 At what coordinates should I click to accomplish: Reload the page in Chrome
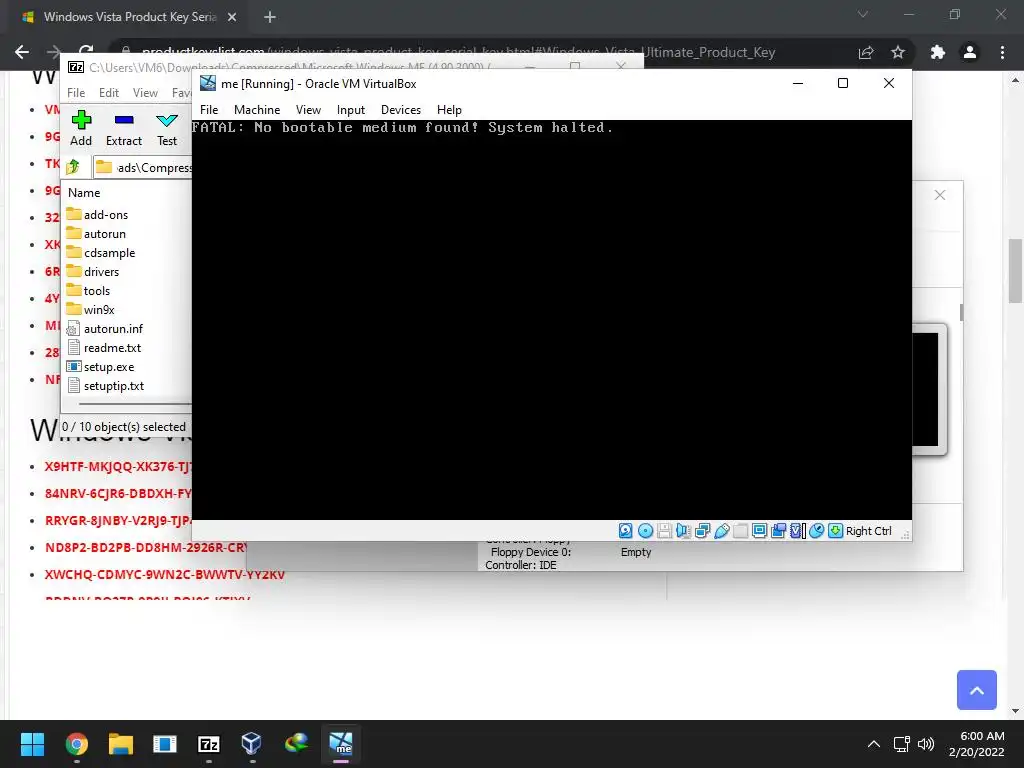coord(86,51)
